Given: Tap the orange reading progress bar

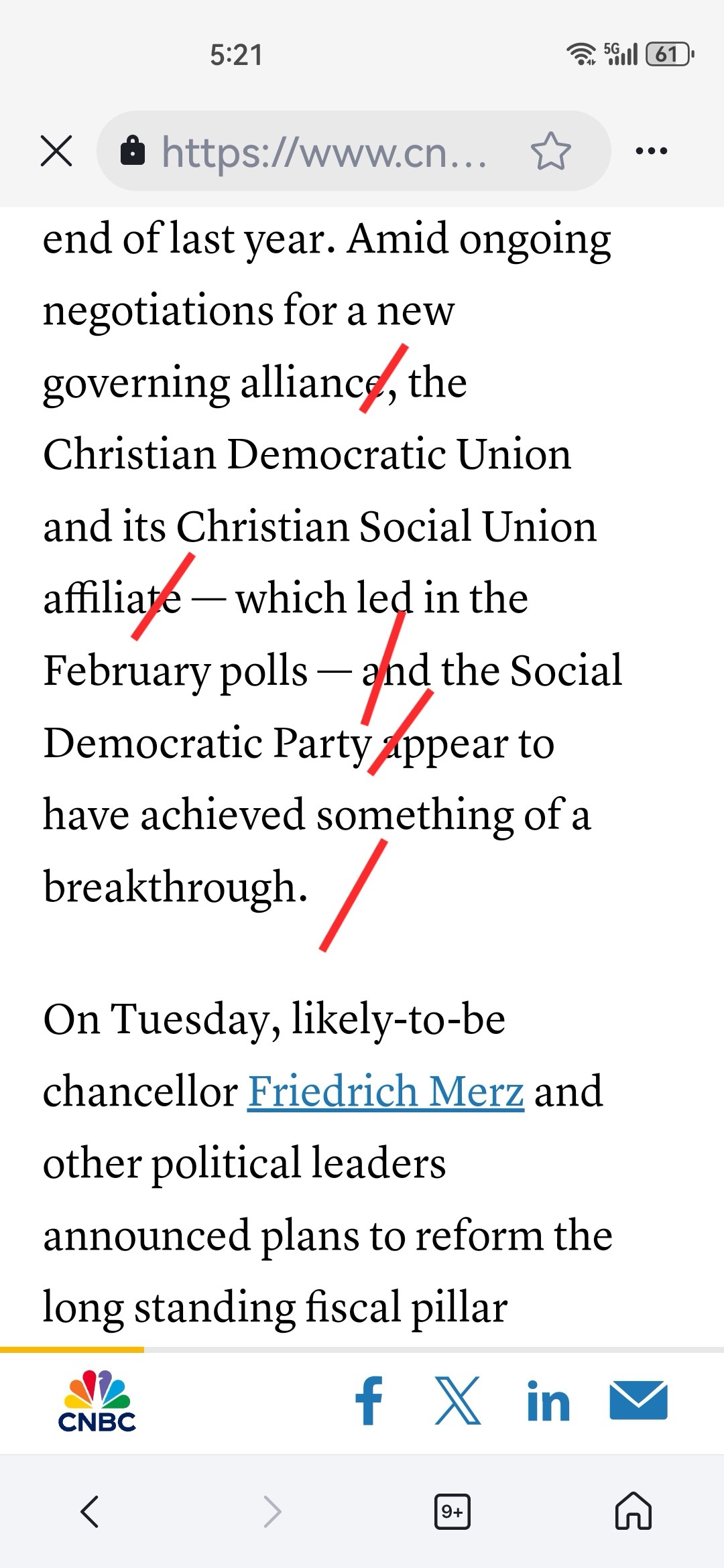Looking at the screenshot, I should (x=72, y=1350).
